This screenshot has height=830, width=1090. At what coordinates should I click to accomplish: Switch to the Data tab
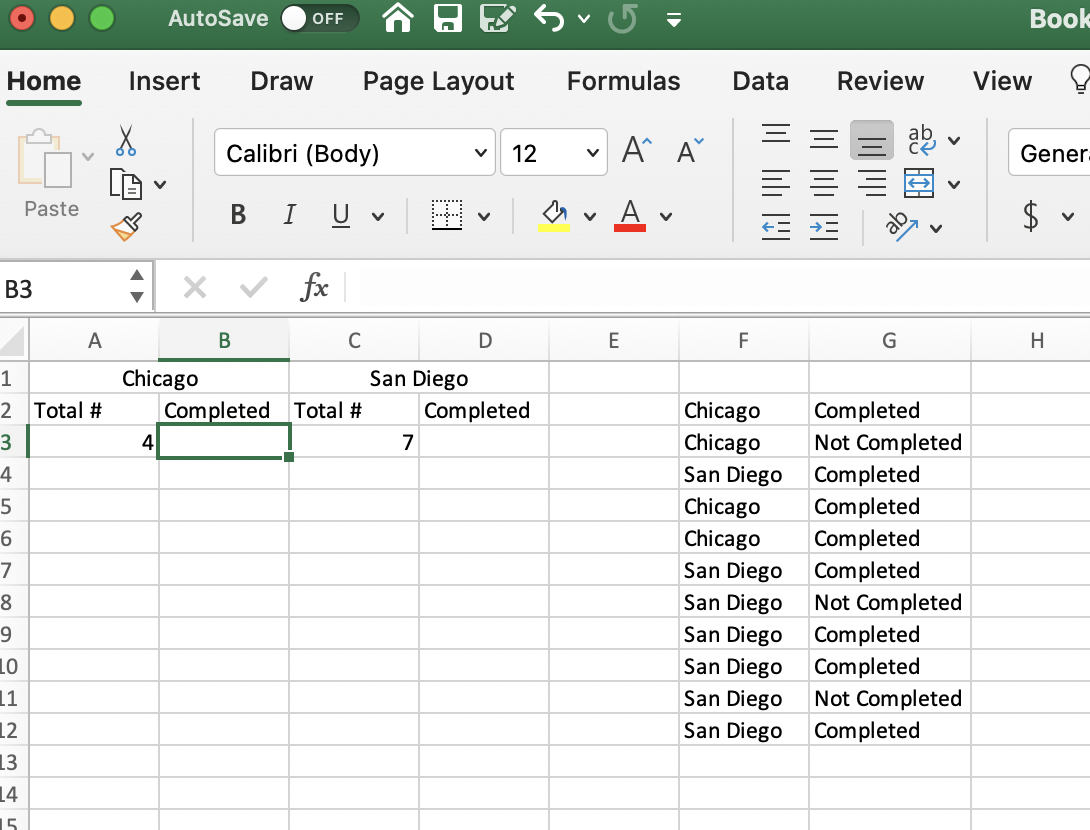760,81
